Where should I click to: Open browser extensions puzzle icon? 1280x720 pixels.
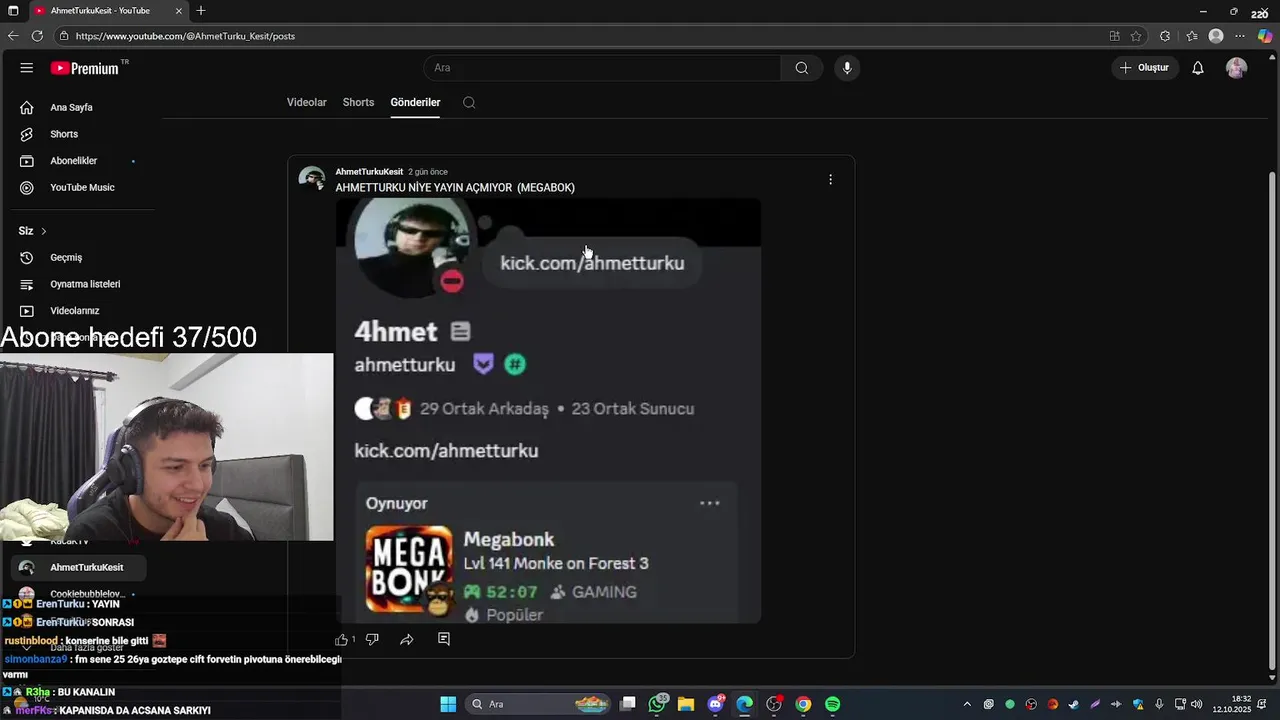pyautogui.click(x=1165, y=36)
